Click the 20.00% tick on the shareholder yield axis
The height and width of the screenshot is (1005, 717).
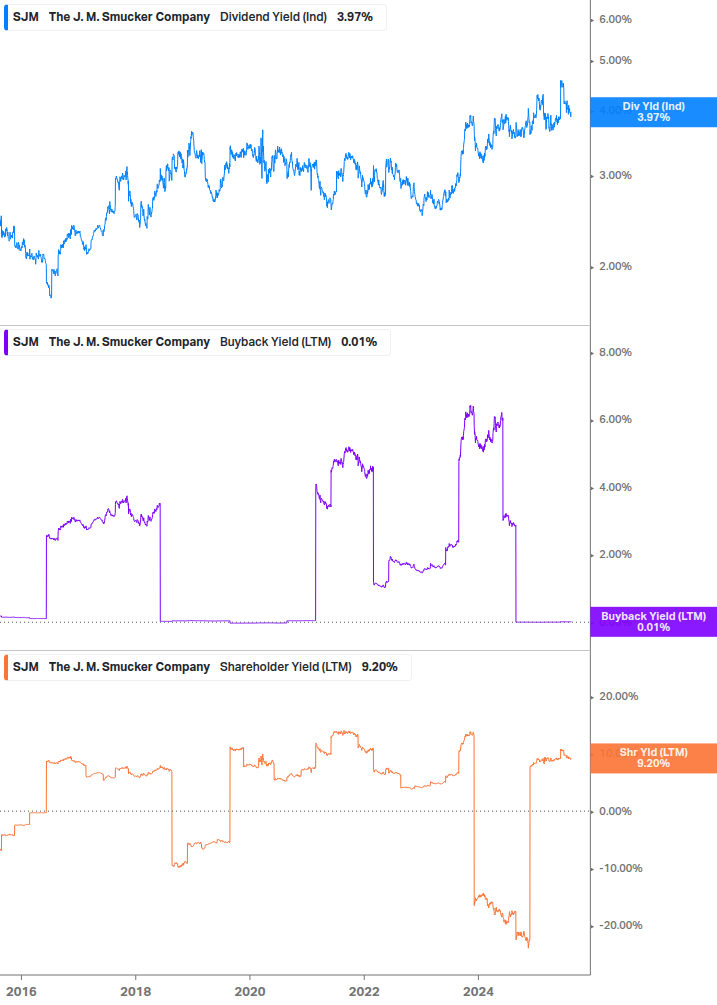(x=618, y=697)
